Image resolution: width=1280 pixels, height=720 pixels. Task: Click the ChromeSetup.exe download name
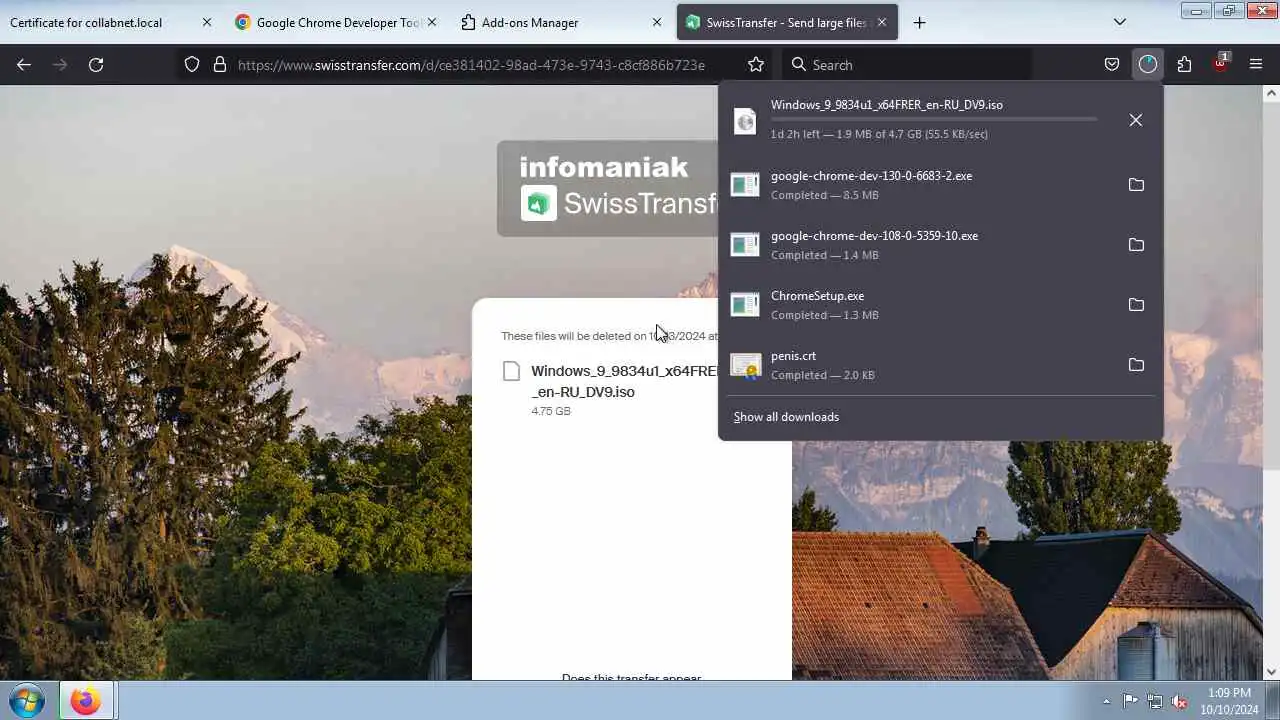coord(817,296)
